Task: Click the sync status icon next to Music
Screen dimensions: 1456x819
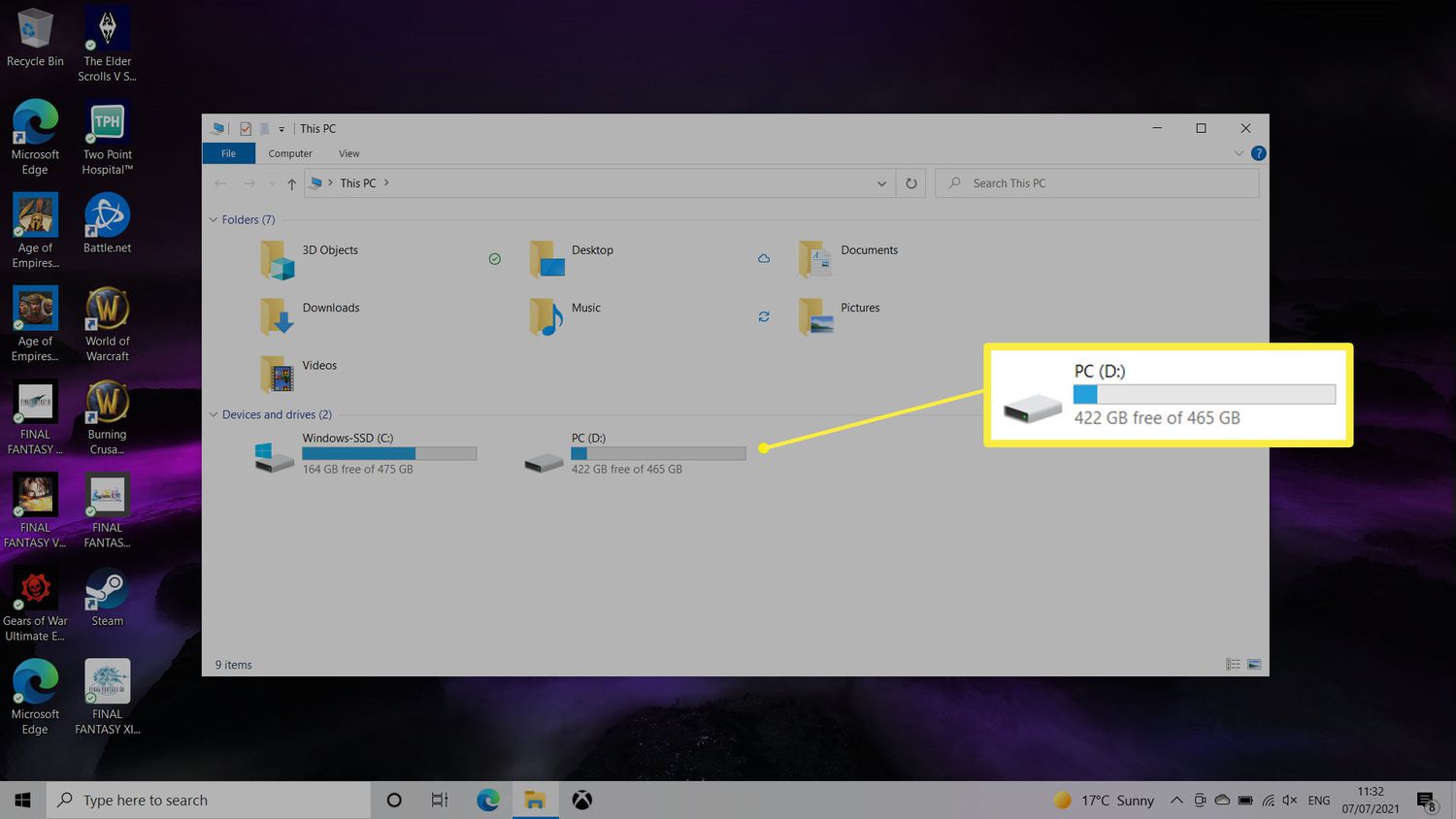Action: click(x=764, y=316)
